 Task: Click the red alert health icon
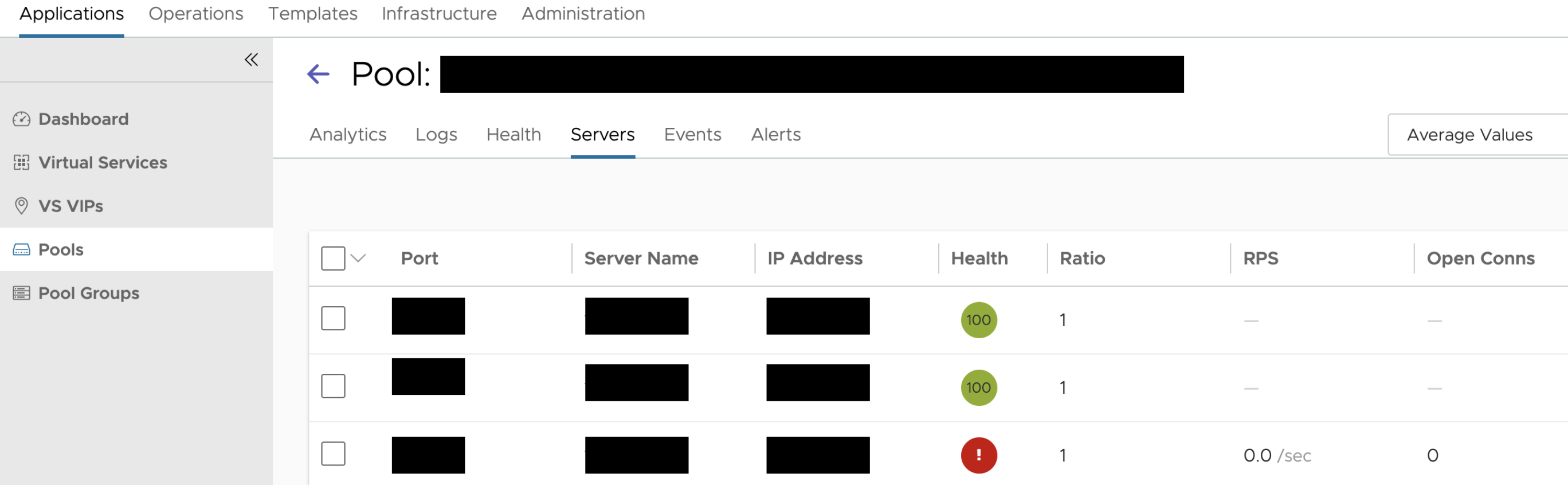point(978,455)
